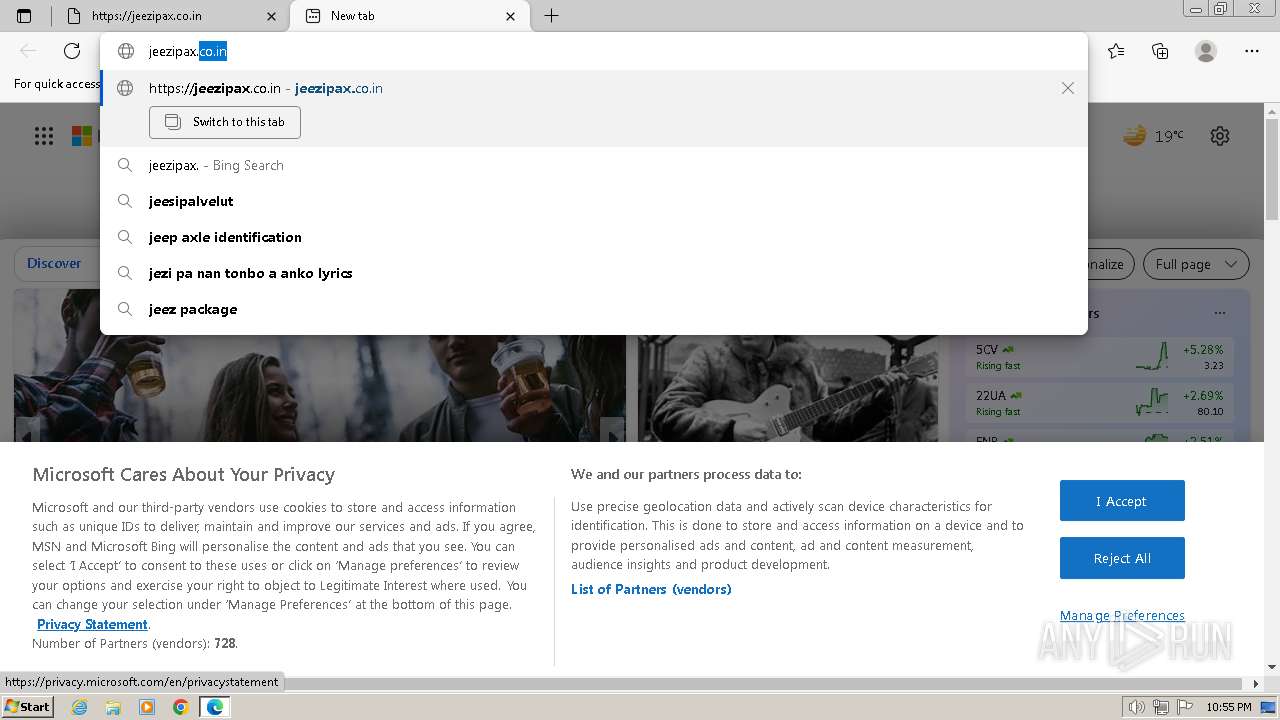This screenshot has width=1280, height=720.
Task: Click the volume speaker tray icon
Action: [x=1138, y=707]
